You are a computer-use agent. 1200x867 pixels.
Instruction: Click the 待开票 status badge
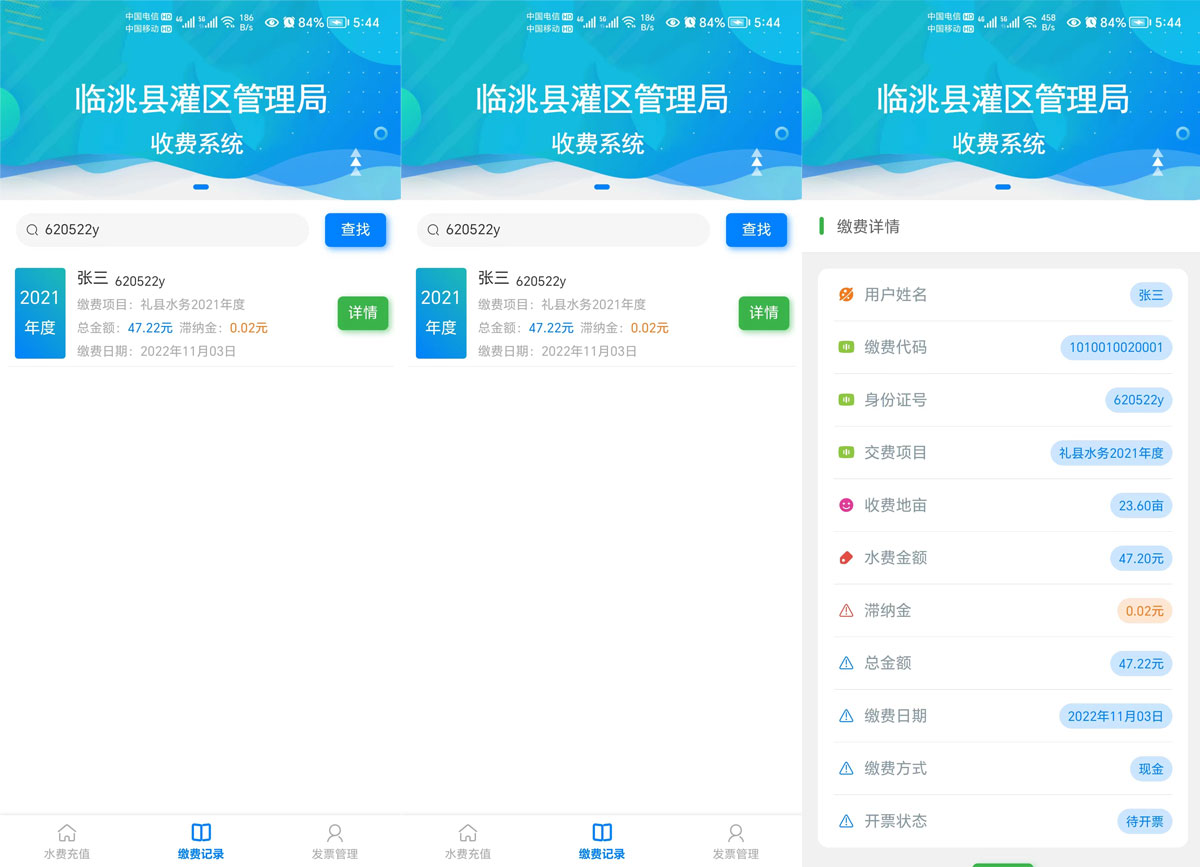1144,821
